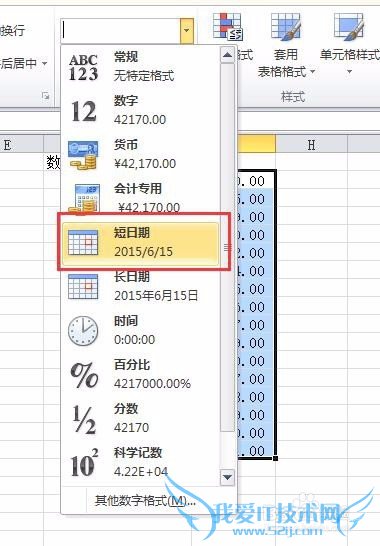Select 短日期 2015/6/15 format entry
Viewport: 380px width, 546px height.
click(140, 243)
